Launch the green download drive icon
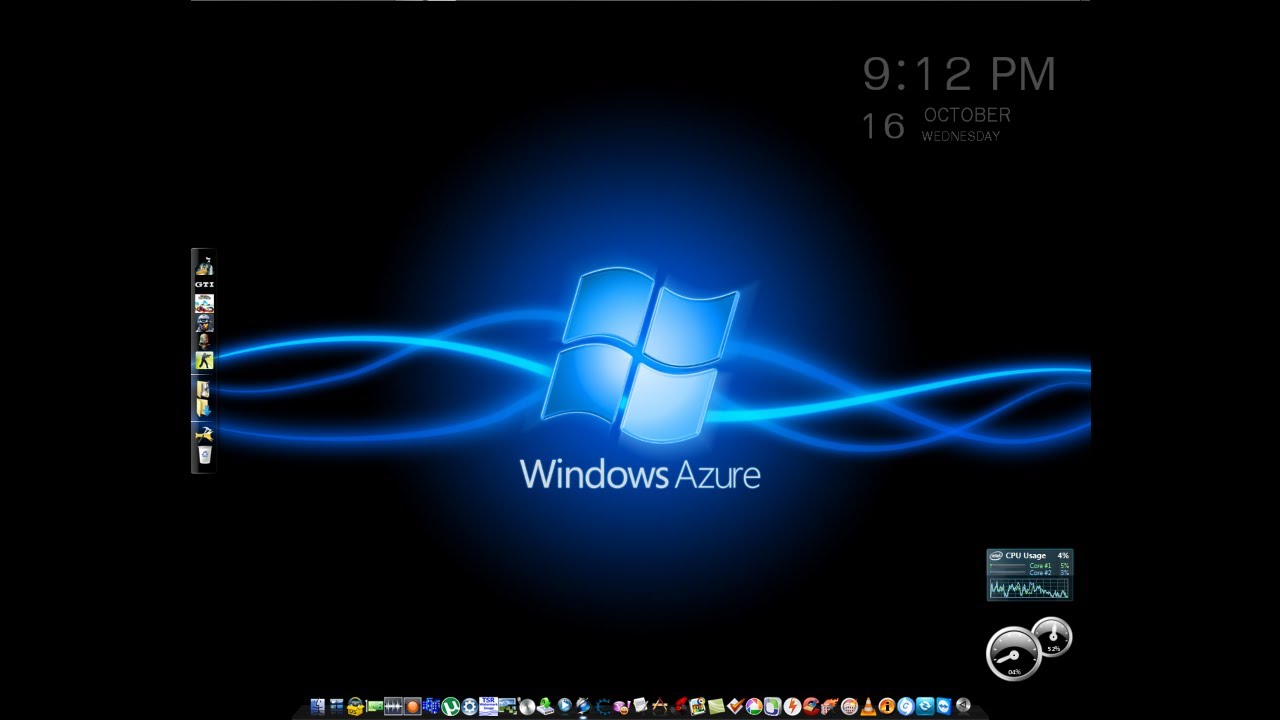Image resolution: width=1280 pixels, height=720 pixels. (545, 706)
